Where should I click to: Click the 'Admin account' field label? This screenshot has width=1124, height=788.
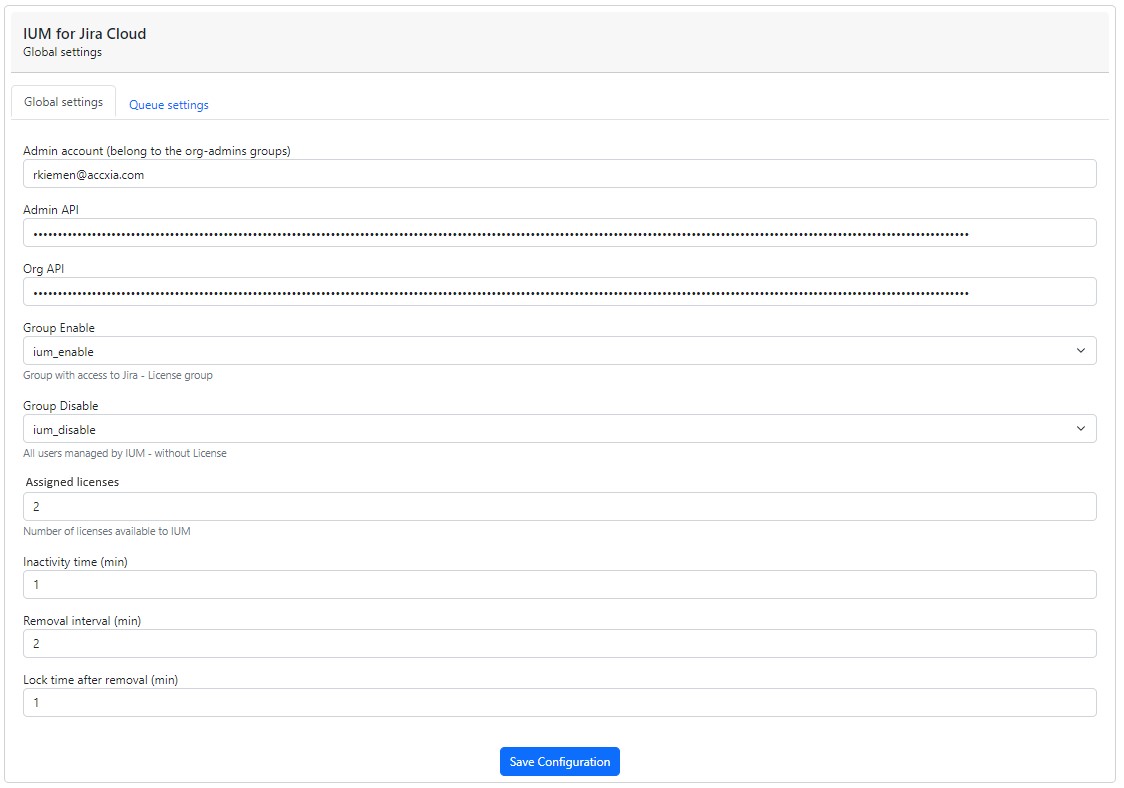(156, 151)
